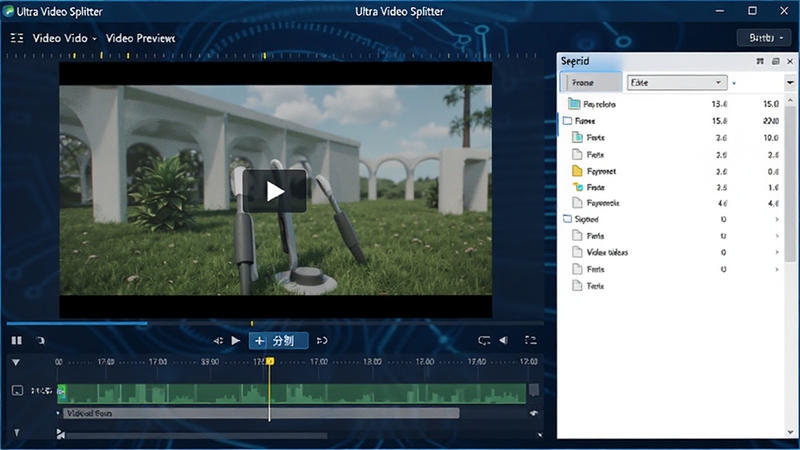
Task: Select the Fayronole list item
Action: tap(673, 203)
